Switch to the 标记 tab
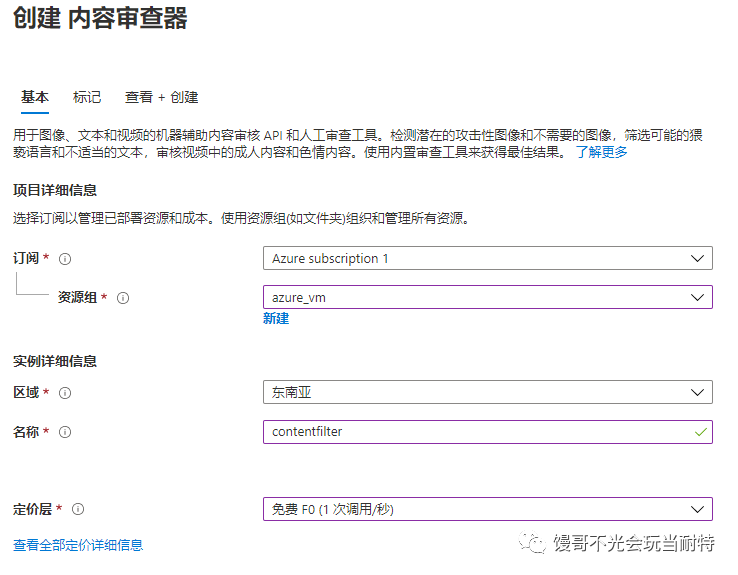Screen dimensions: 738x575 coord(87,97)
